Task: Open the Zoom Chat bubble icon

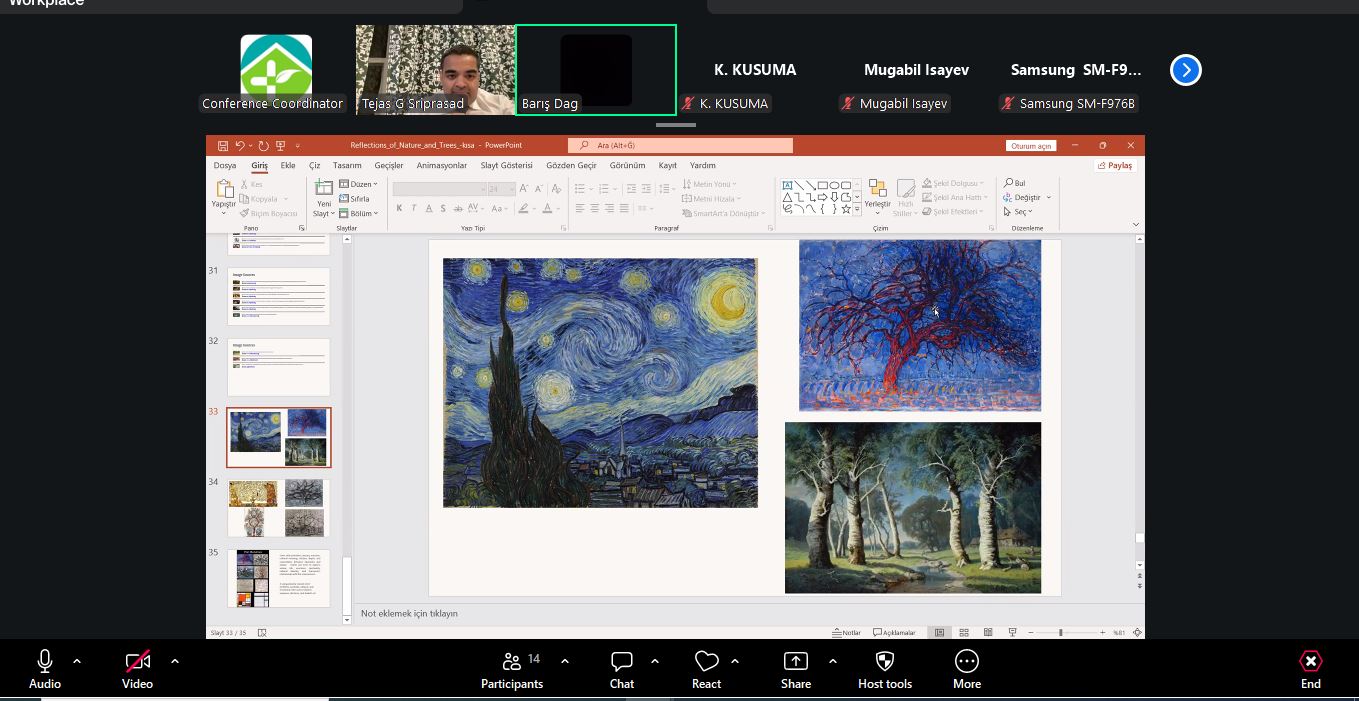Action: point(622,660)
